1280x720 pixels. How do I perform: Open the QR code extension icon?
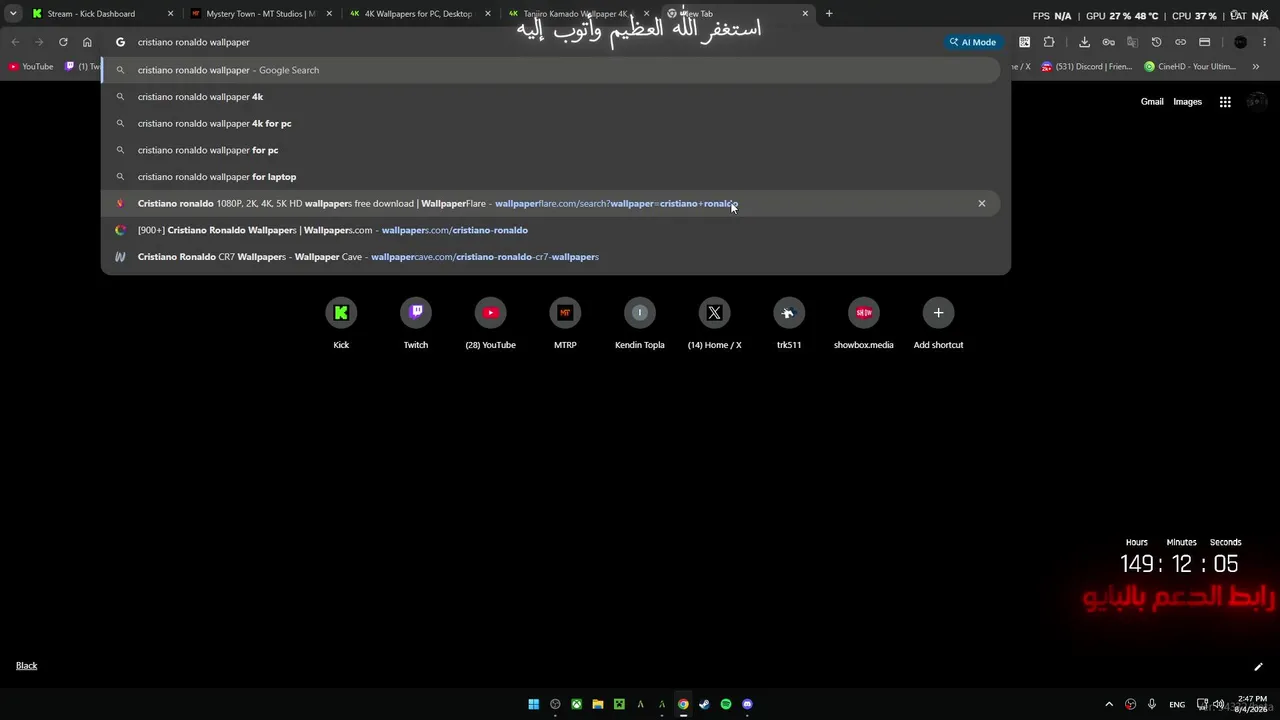[x=1024, y=42]
